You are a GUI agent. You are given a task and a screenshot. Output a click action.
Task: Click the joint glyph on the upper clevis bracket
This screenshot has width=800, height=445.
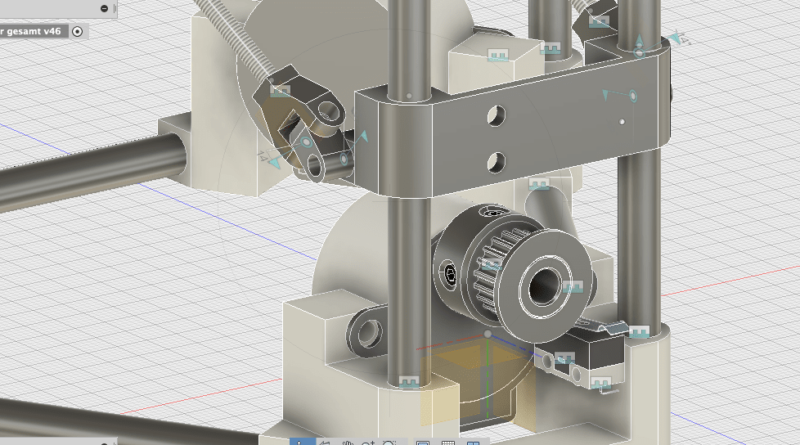click(x=280, y=91)
